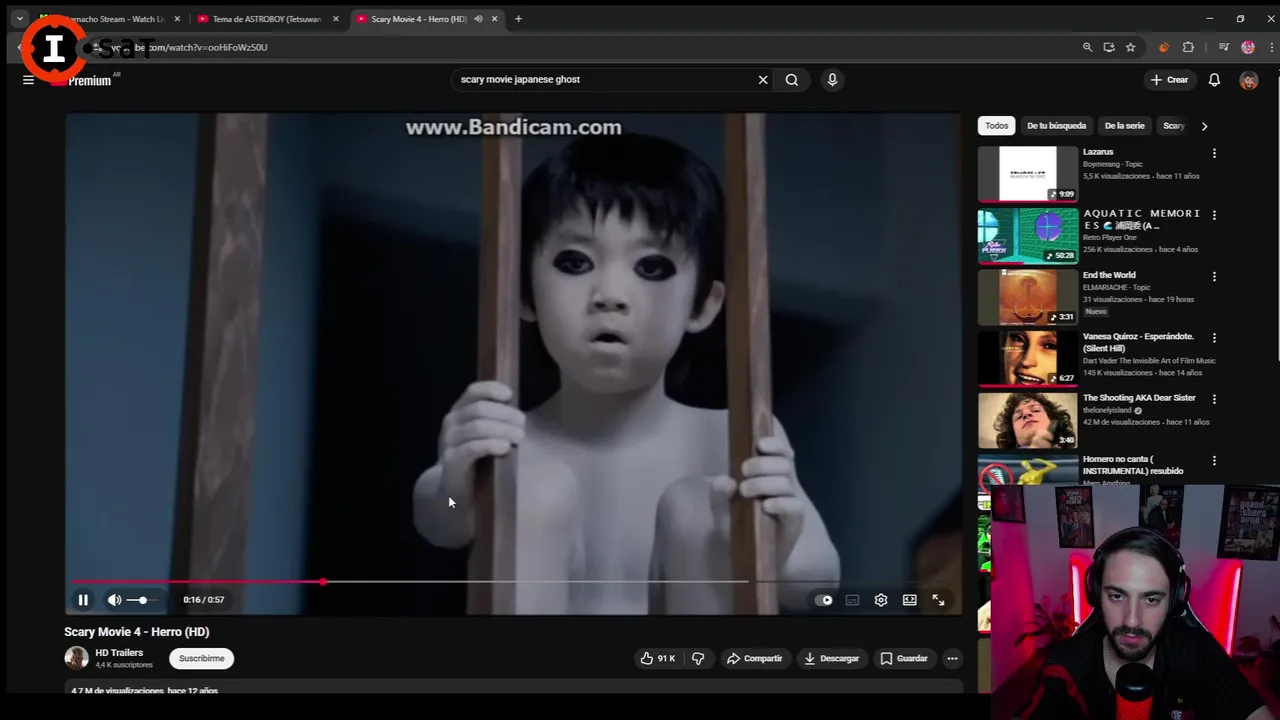Open the browser extensions puzzle icon
The height and width of the screenshot is (720, 1280).
(x=1188, y=47)
